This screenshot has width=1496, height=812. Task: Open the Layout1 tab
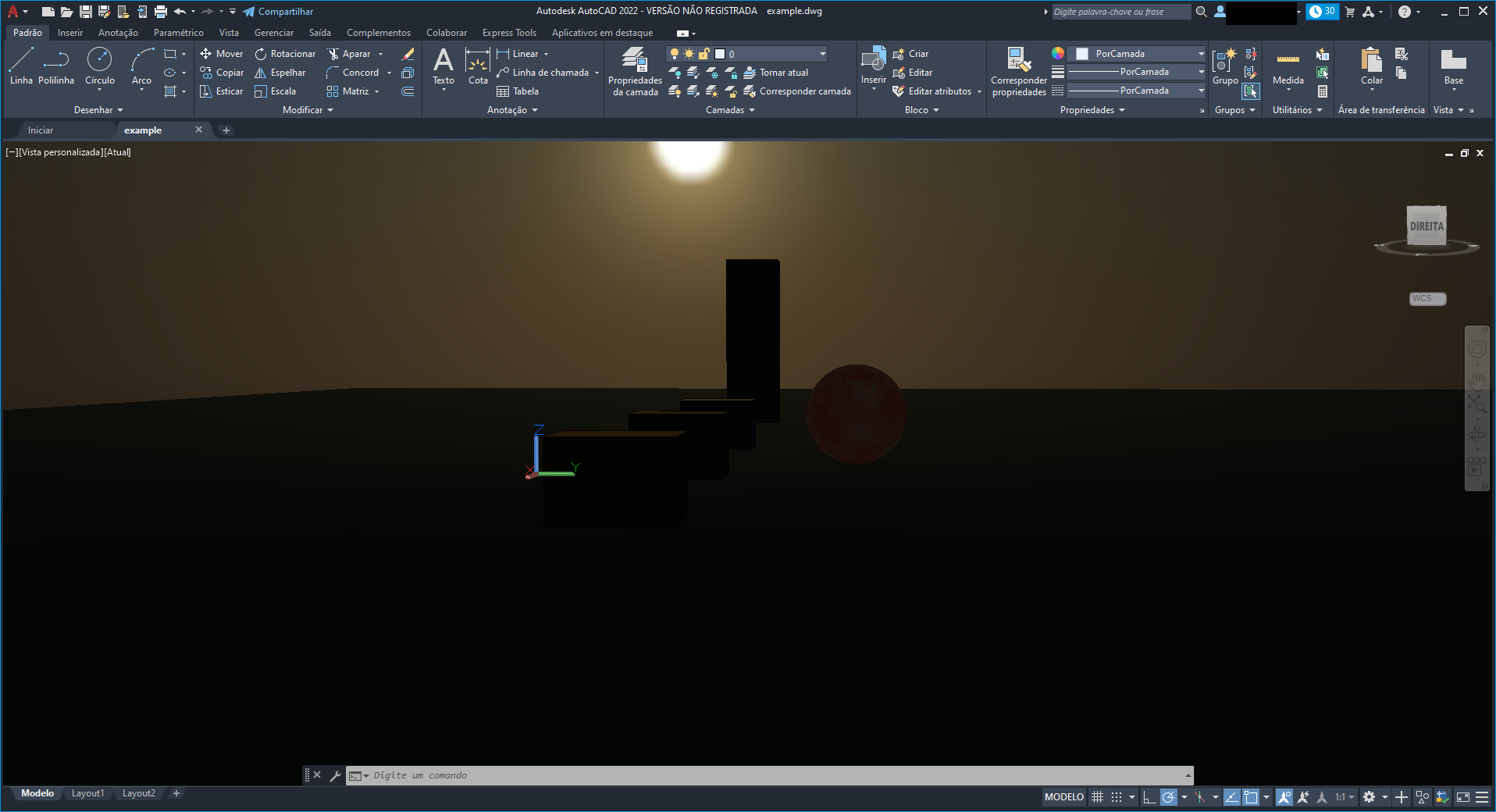87,793
